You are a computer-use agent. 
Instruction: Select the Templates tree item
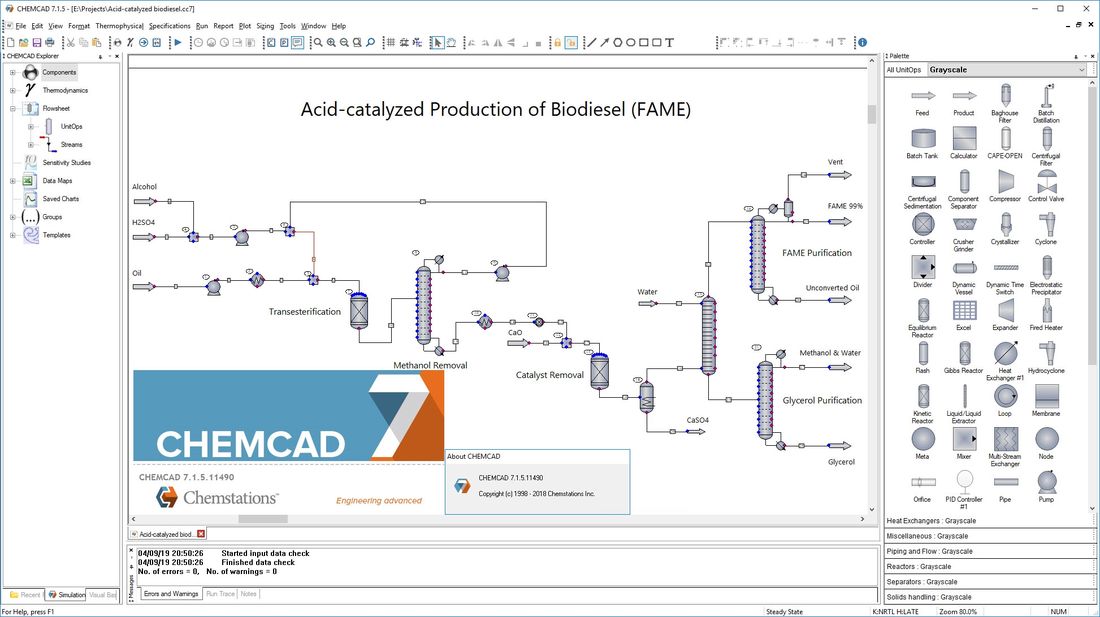pyautogui.click(x=56, y=236)
